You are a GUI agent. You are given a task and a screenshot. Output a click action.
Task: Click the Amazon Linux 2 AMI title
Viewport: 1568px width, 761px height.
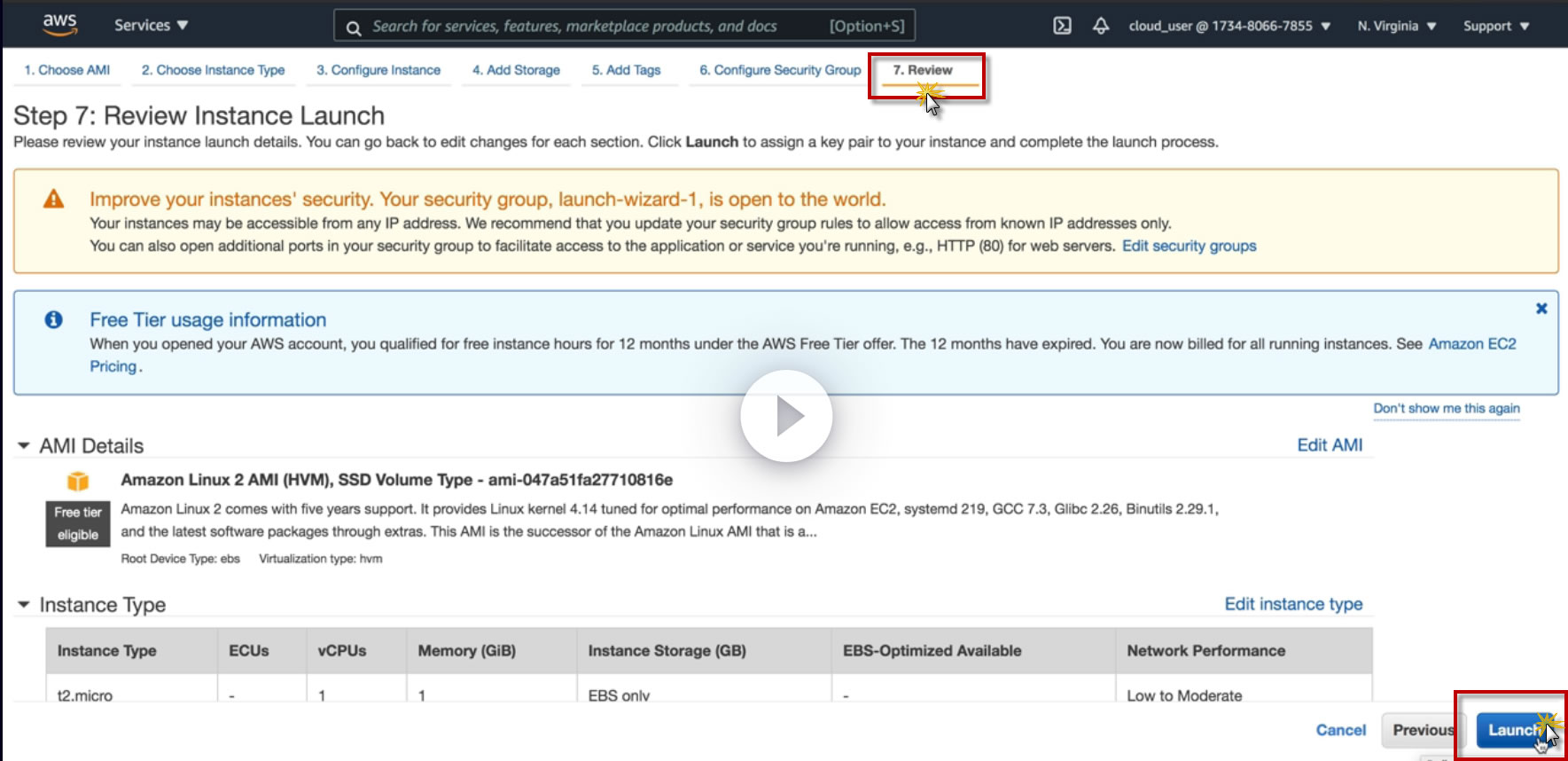click(397, 480)
